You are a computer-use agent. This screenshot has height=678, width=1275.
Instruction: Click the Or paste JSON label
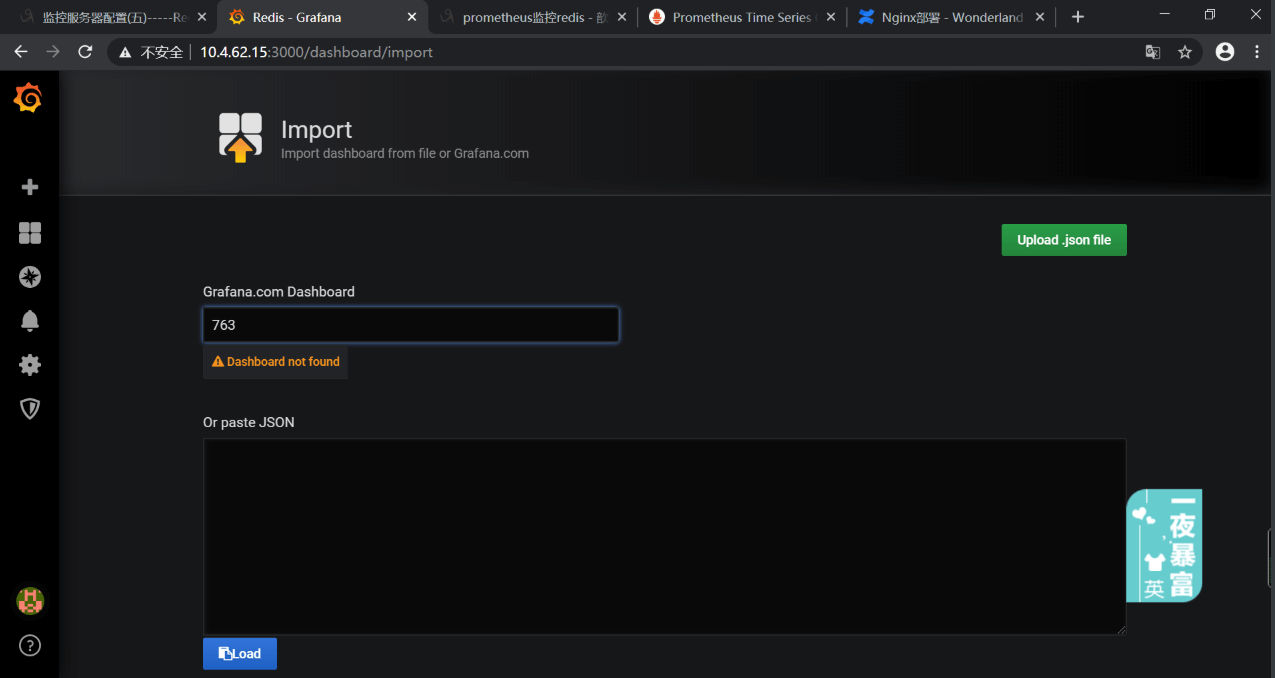click(249, 422)
